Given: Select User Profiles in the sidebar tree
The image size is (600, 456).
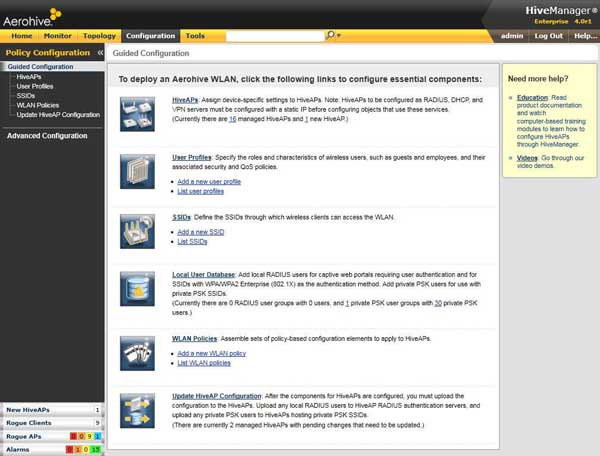Looking at the screenshot, I should point(35,86).
